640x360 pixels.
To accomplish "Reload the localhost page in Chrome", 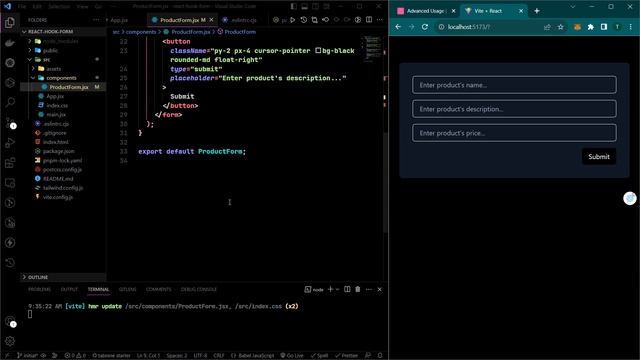I will tap(425, 27).
